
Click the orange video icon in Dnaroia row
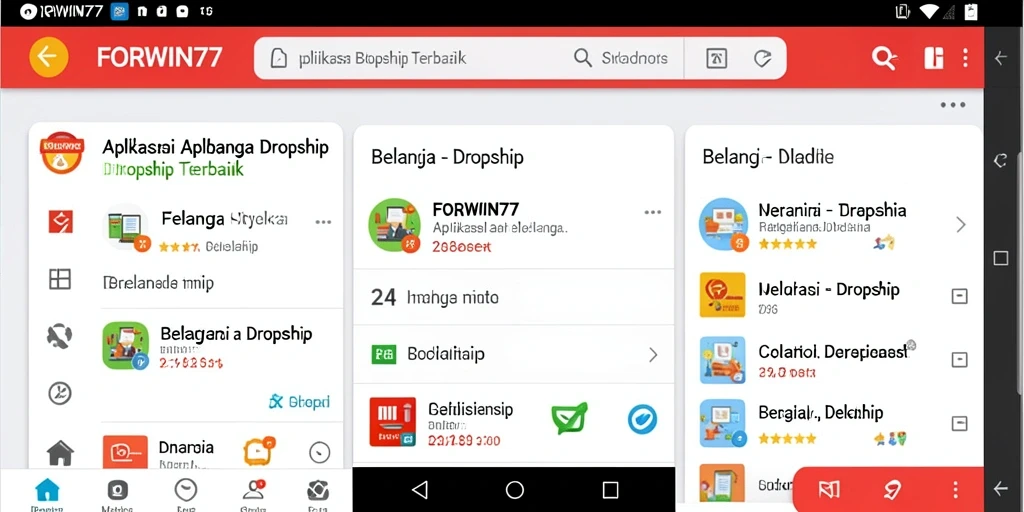(x=259, y=451)
